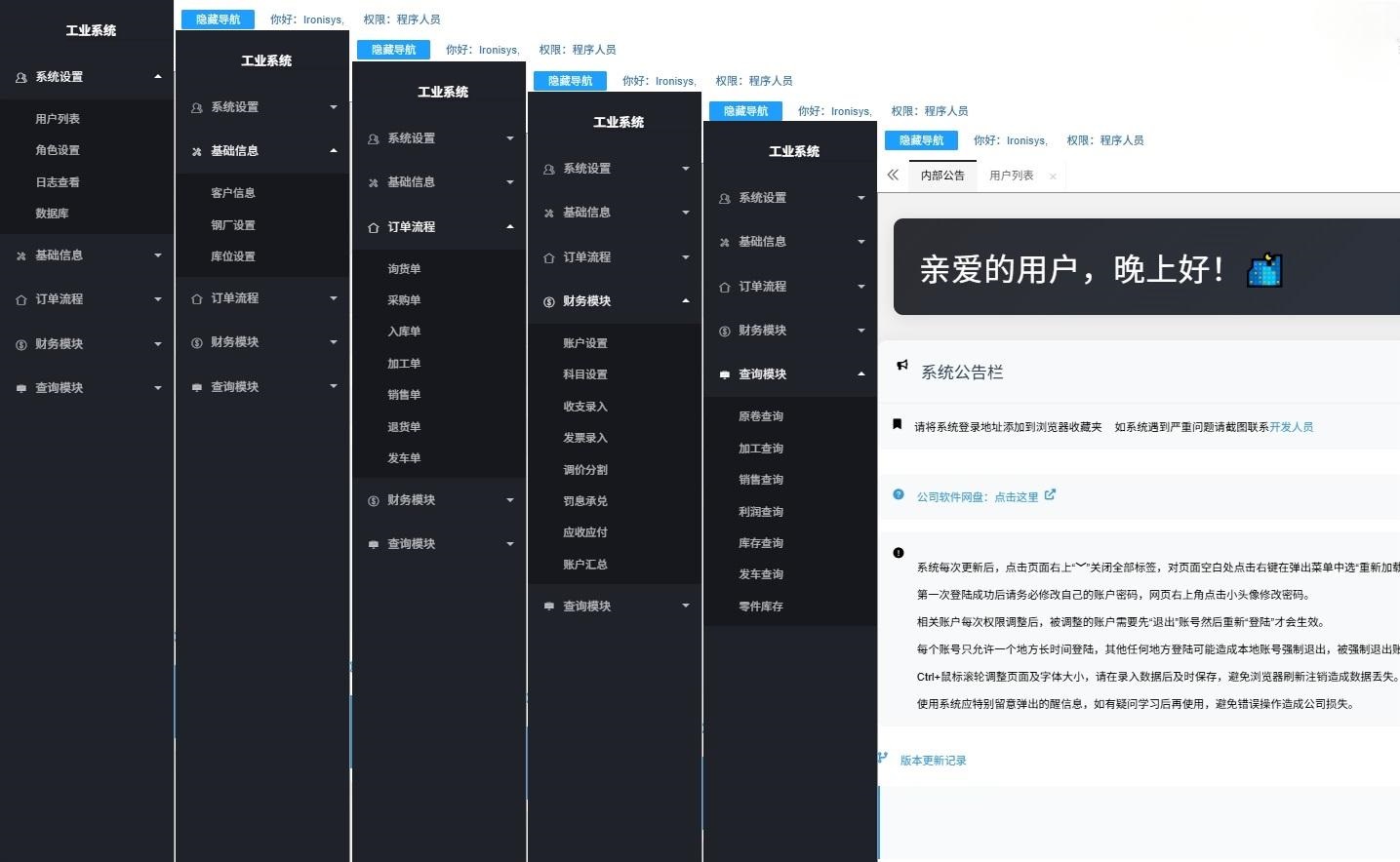Open the 角色设置 submenu item
Viewport: 1400px width, 862px height.
[x=58, y=150]
